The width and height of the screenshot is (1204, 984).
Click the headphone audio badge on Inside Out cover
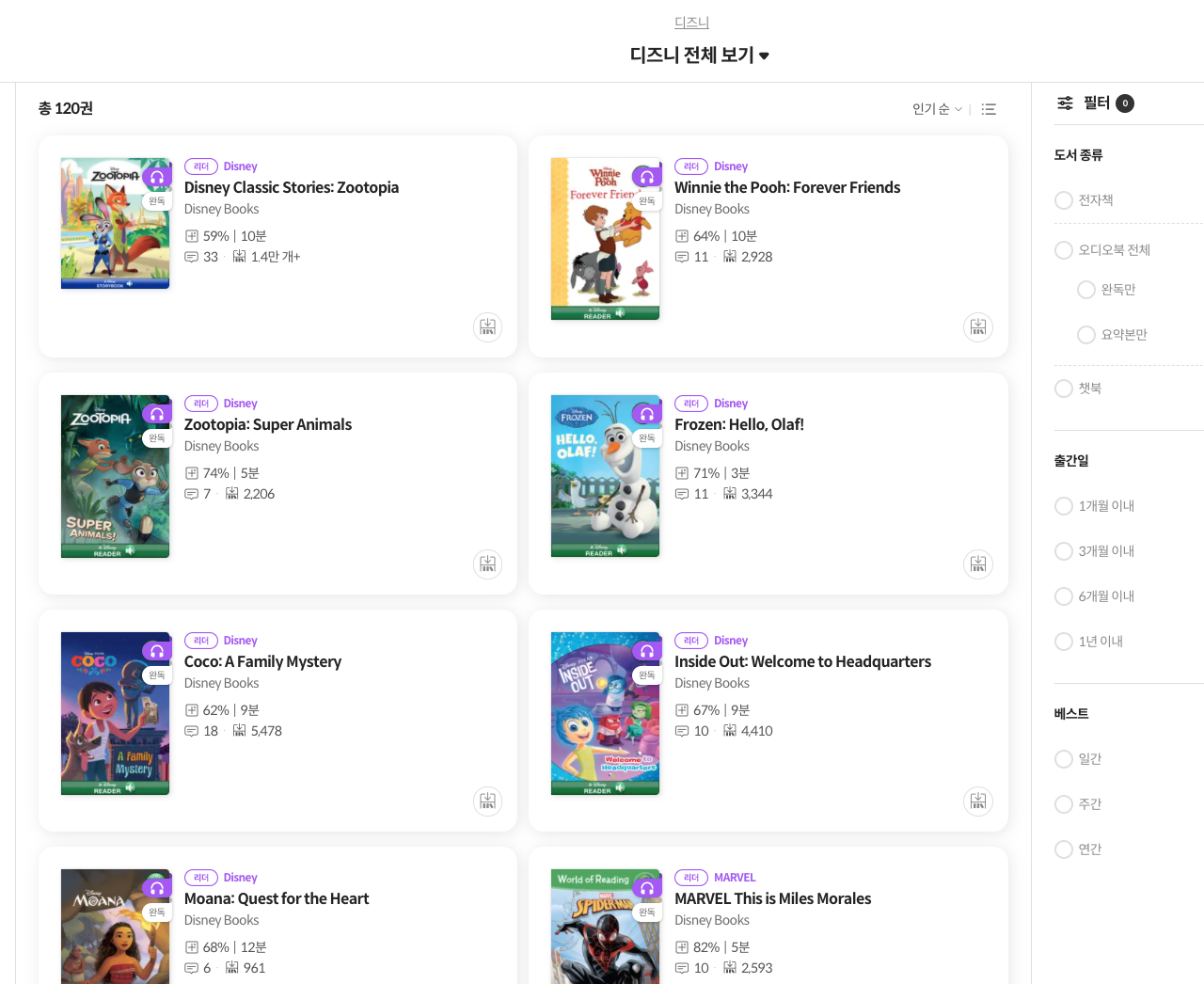647,651
